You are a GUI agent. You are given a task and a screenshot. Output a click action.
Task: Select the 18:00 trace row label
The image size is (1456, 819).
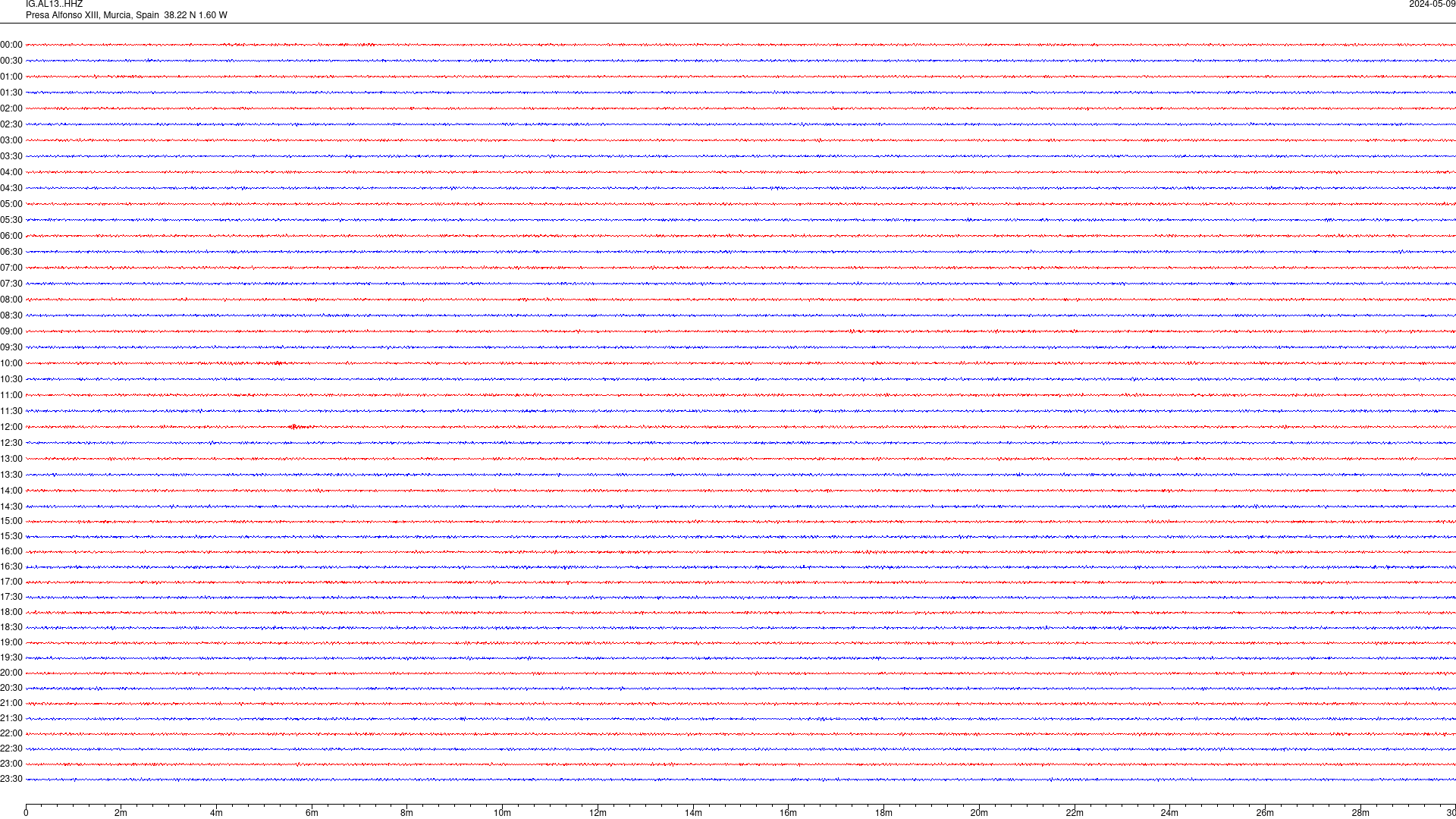click(11, 612)
